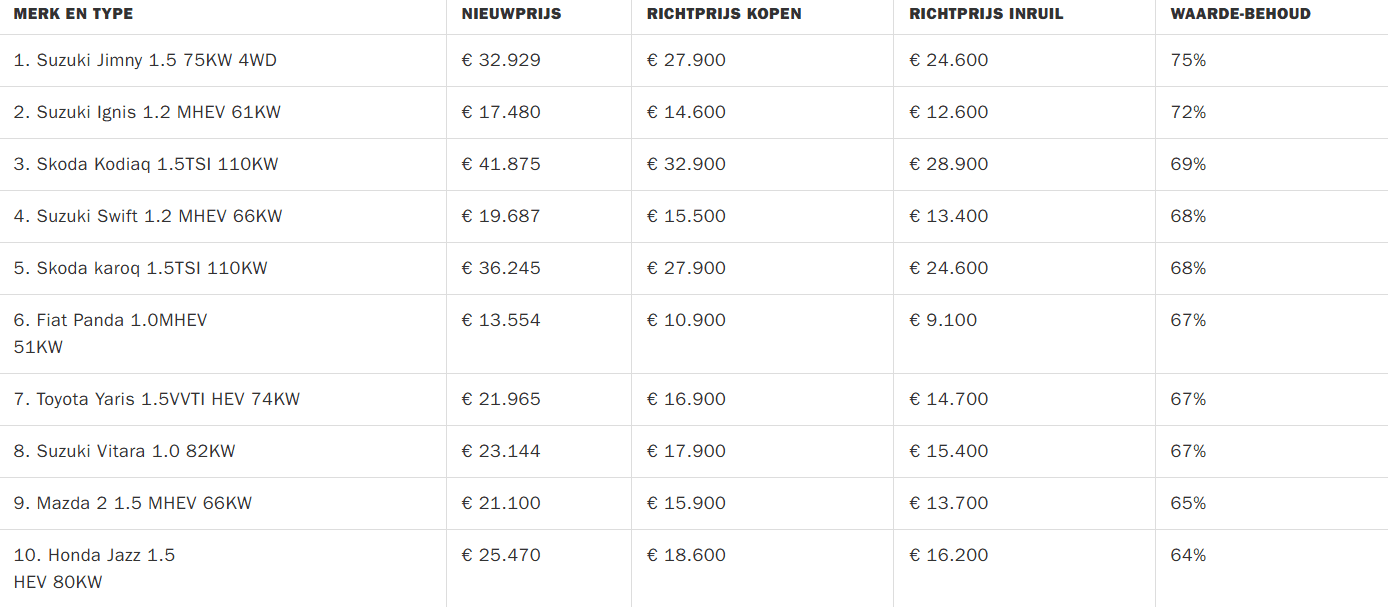Click the Fiat Panda 1.0MHEV 51KW cell
The width and height of the screenshot is (1388, 607).
(110, 333)
